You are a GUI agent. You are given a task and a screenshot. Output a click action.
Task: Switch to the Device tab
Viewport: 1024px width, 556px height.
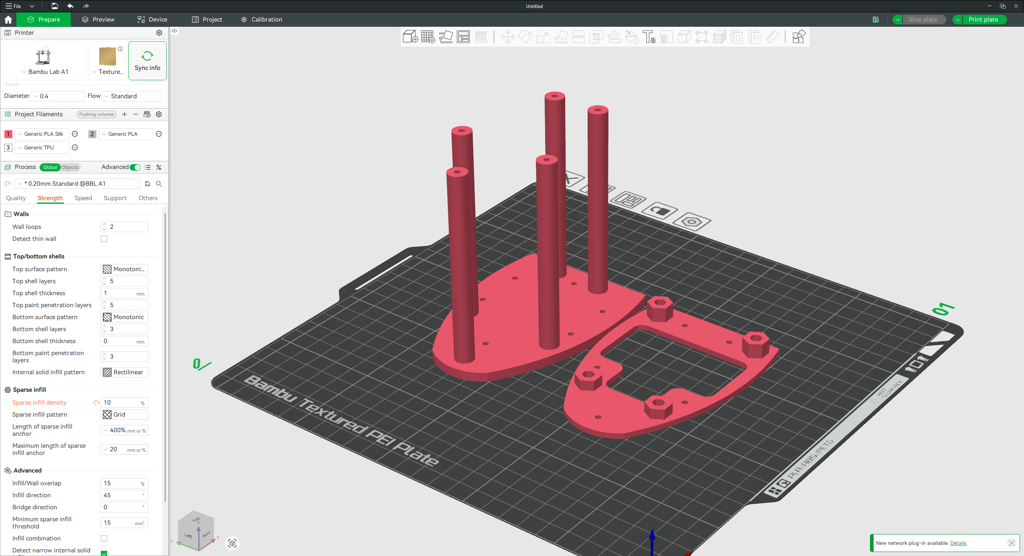coord(152,20)
